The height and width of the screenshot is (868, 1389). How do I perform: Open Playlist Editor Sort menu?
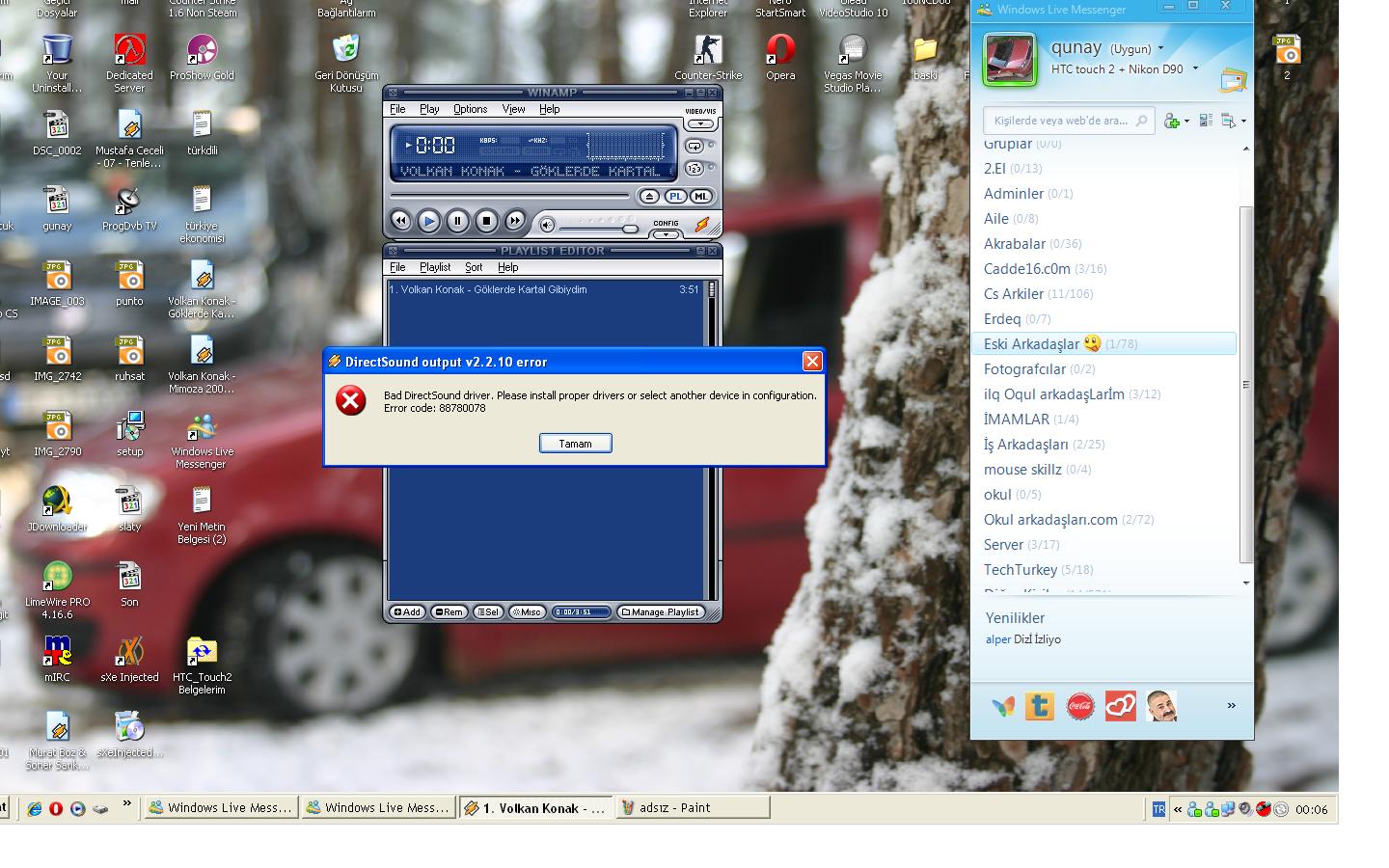[x=474, y=267]
